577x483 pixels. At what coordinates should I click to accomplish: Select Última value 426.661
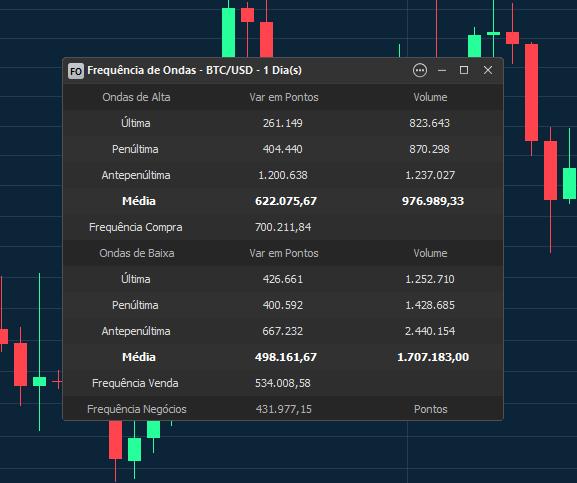click(283, 279)
